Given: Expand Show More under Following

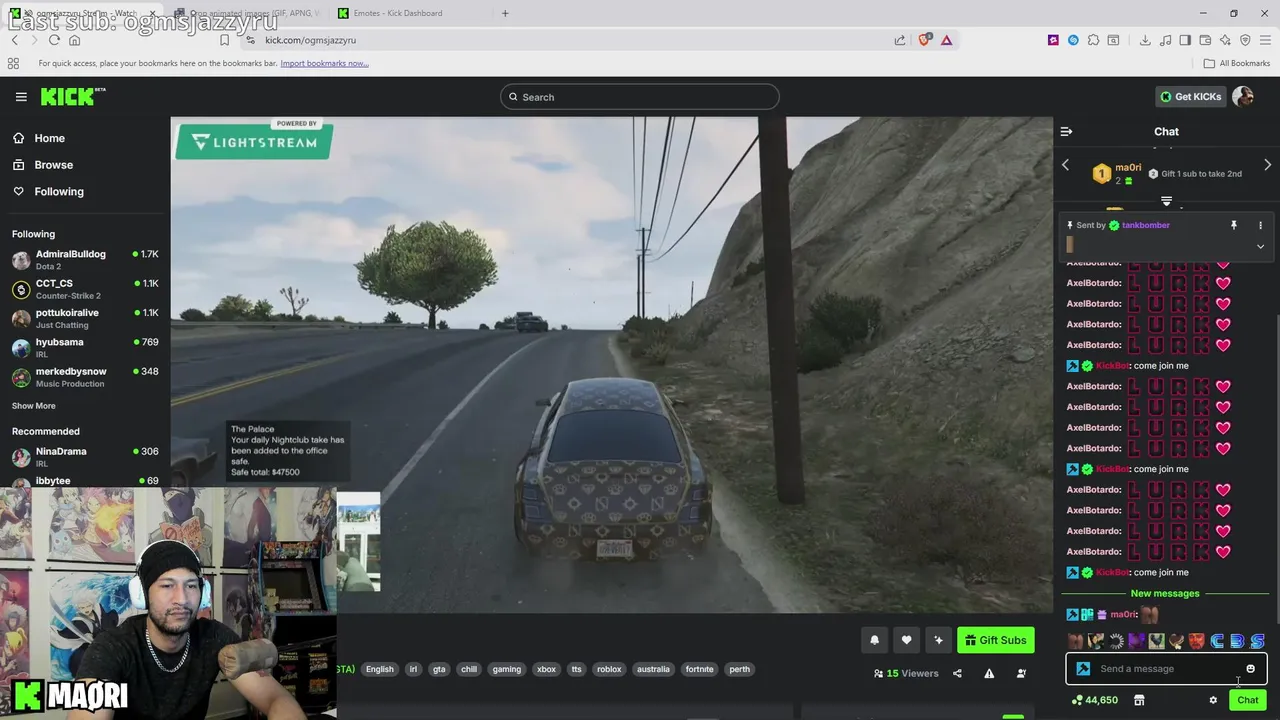Looking at the screenshot, I should [34, 406].
